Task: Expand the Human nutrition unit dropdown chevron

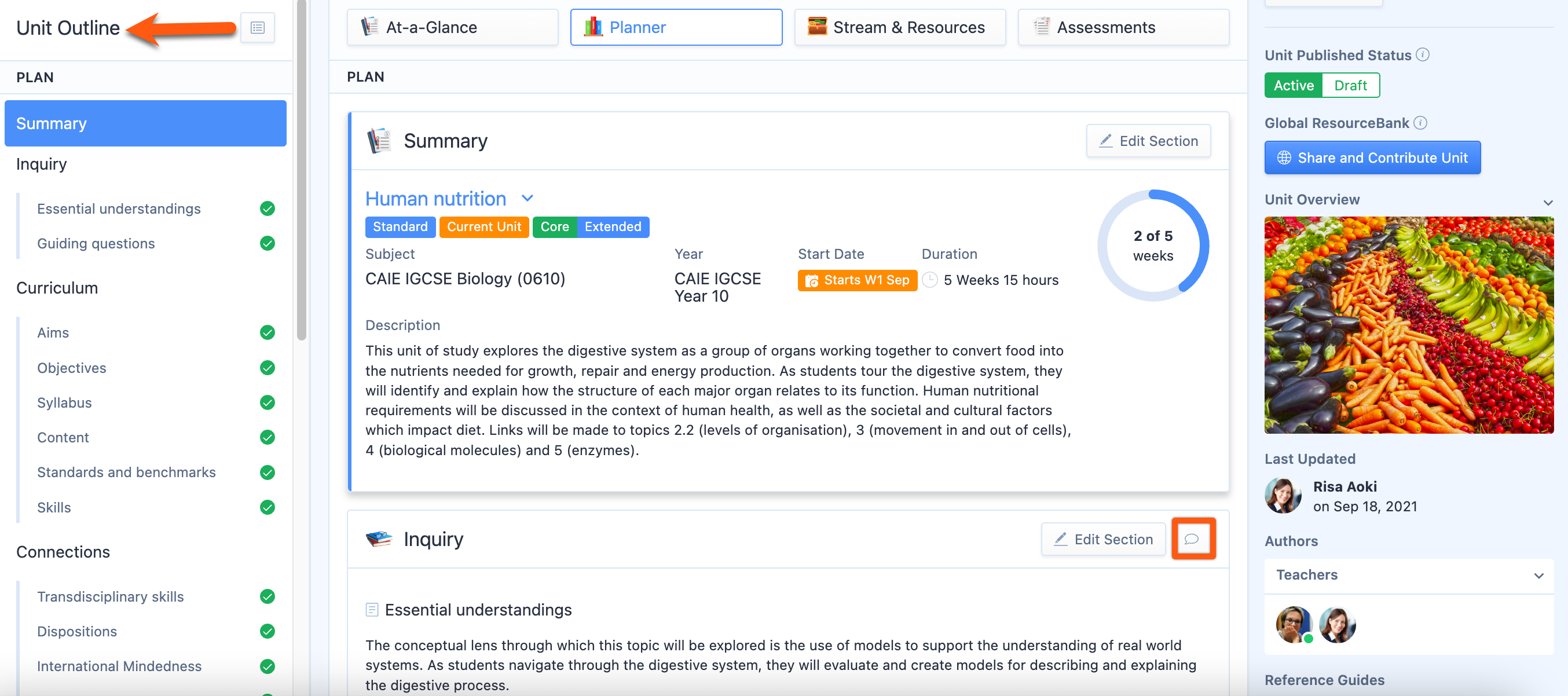Action: pos(527,199)
